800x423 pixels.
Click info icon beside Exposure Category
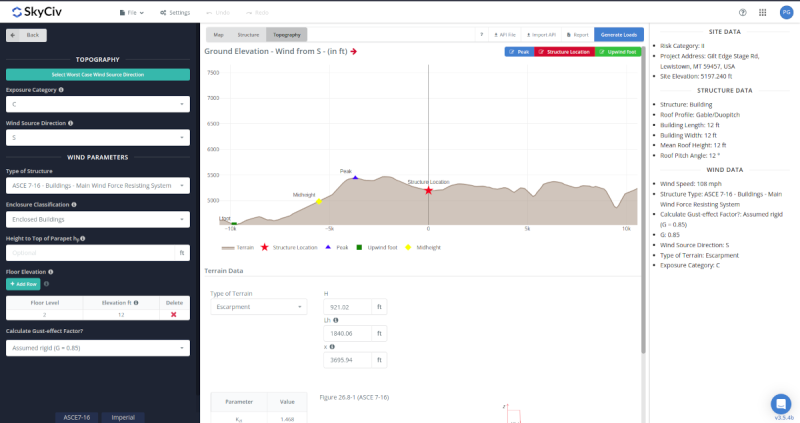pyautogui.click(x=61, y=89)
